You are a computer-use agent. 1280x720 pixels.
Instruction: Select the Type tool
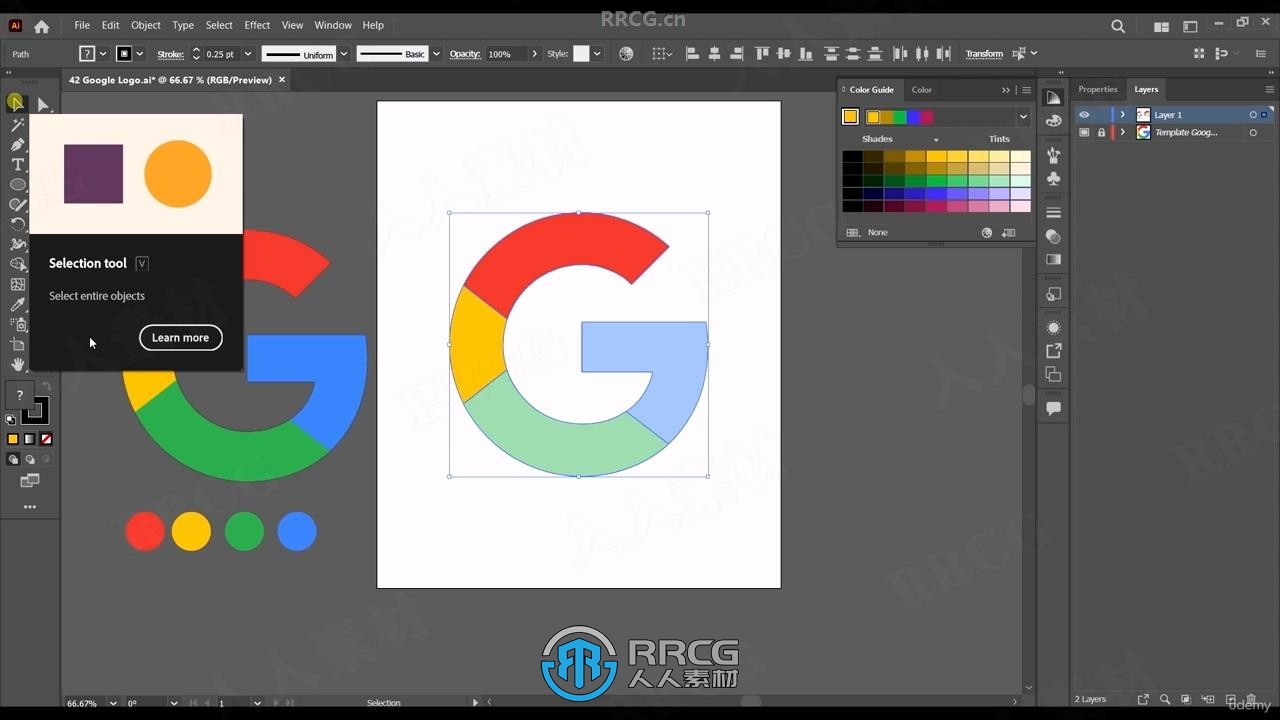(17, 164)
